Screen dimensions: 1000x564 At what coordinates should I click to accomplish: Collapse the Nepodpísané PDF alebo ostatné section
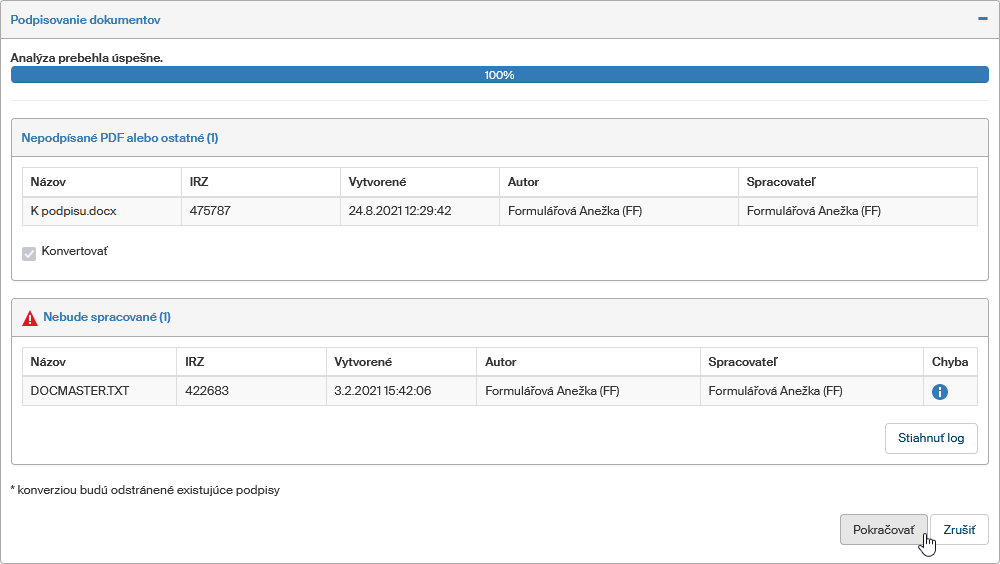[120, 138]
